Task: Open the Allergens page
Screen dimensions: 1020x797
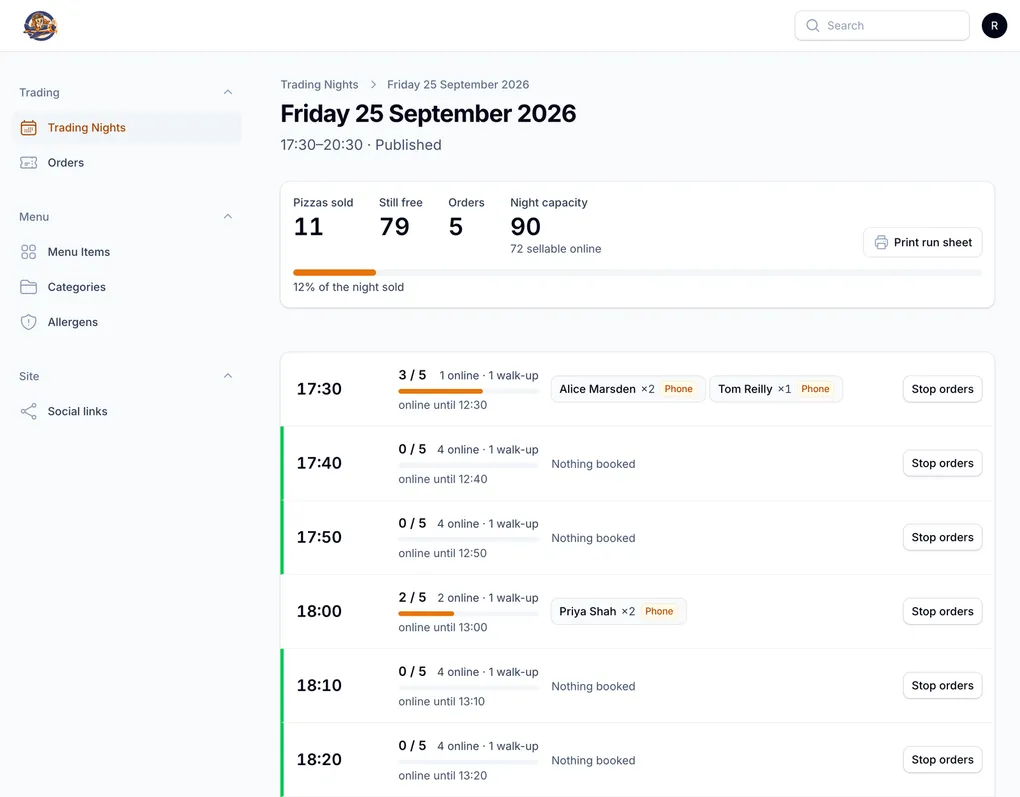Action: pos(128,322)
